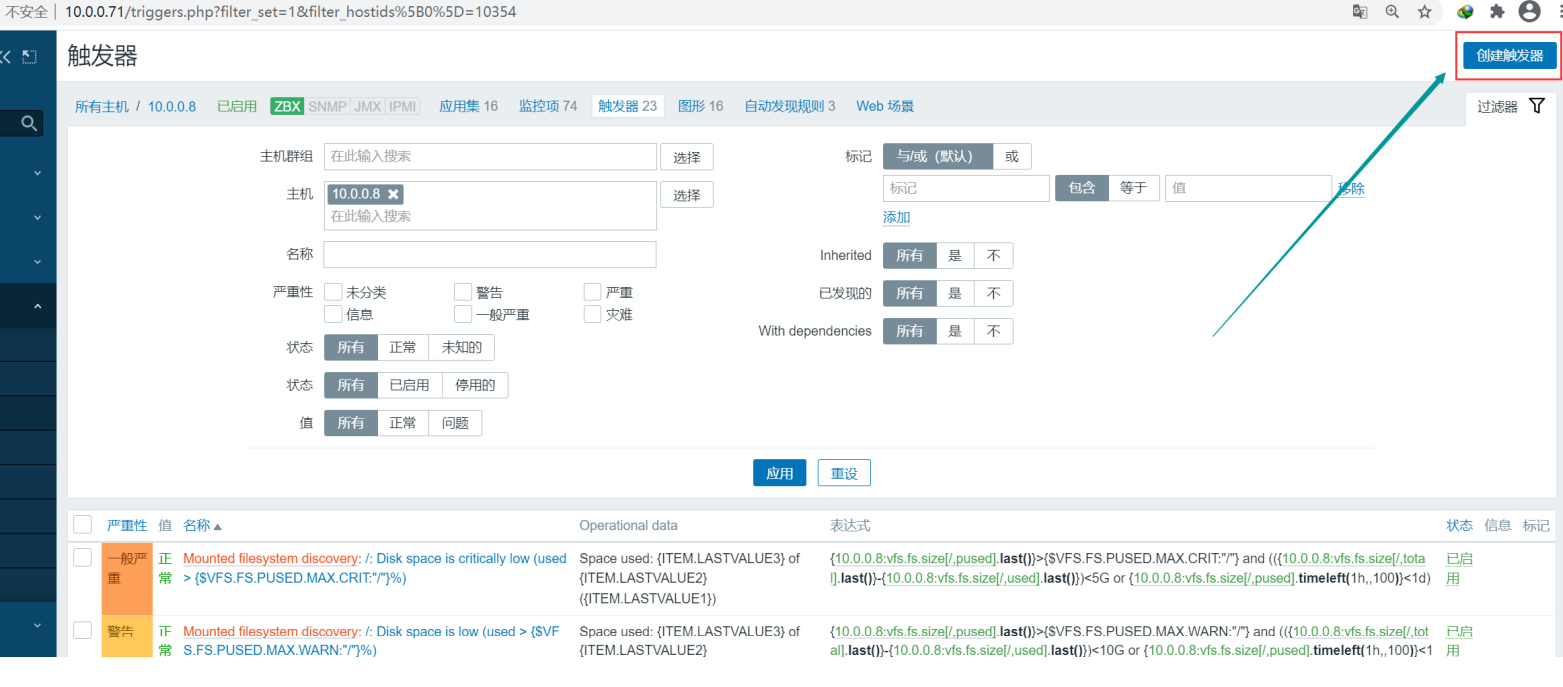
Task: Select the critically low disk space trigger row checkbox
Action: click(x=83, y=559)
